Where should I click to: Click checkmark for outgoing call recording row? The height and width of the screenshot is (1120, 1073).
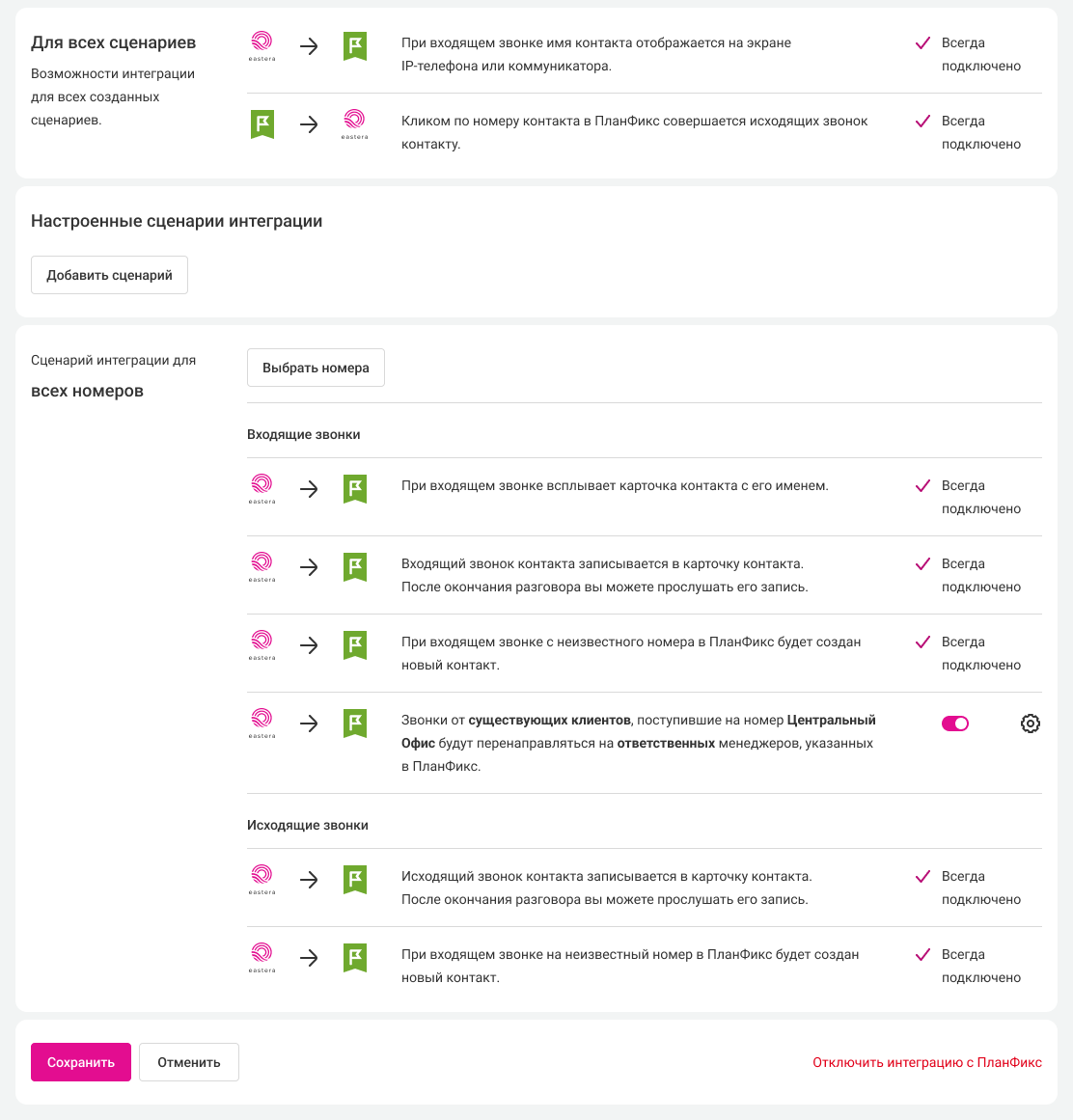tap(922, 877)
